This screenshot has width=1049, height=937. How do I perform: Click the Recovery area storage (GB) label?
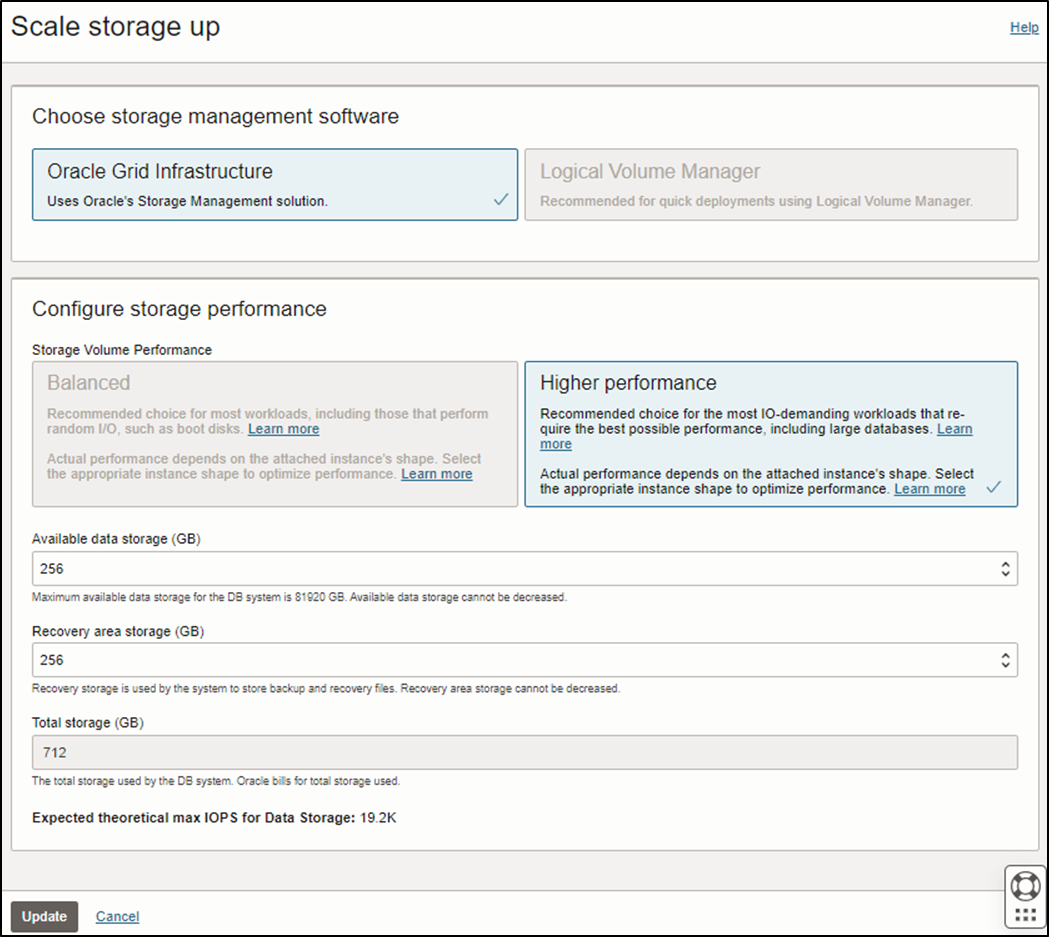click(118, 631)
